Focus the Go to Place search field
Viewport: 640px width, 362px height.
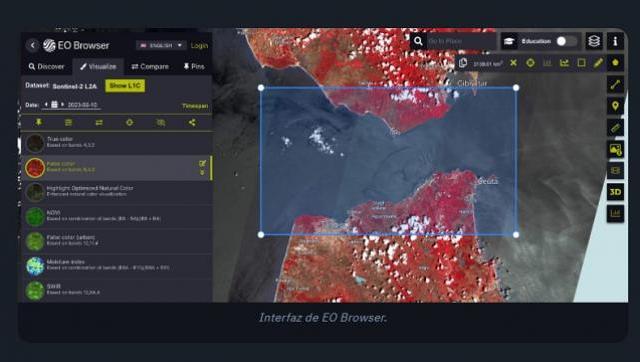click(461, 41)
